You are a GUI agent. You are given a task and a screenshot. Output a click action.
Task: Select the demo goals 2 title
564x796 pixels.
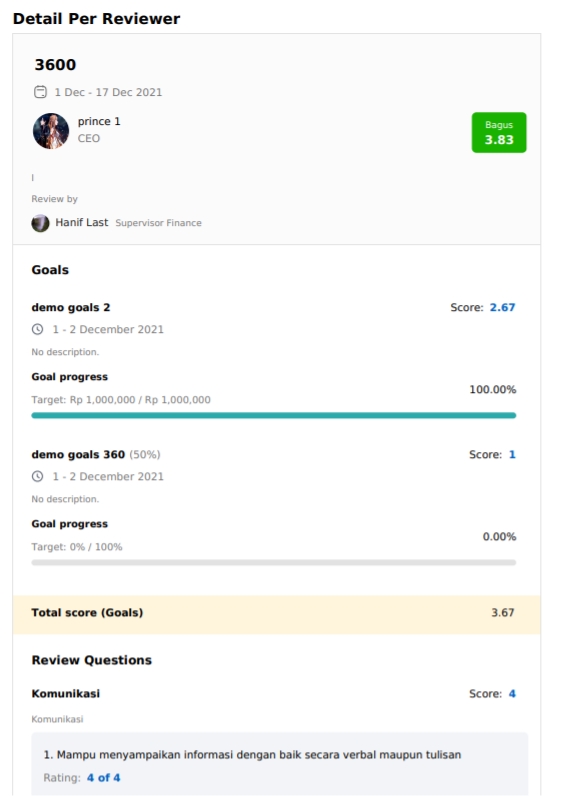pos(71,307)
